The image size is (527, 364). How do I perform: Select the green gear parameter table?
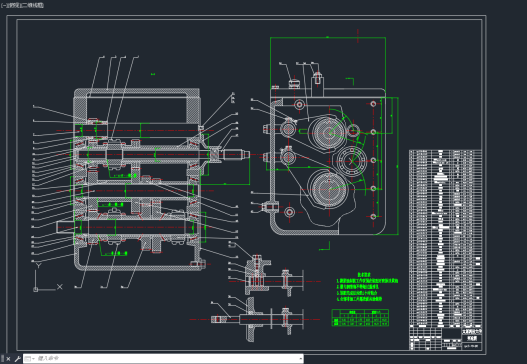click(x=360, y=318)
